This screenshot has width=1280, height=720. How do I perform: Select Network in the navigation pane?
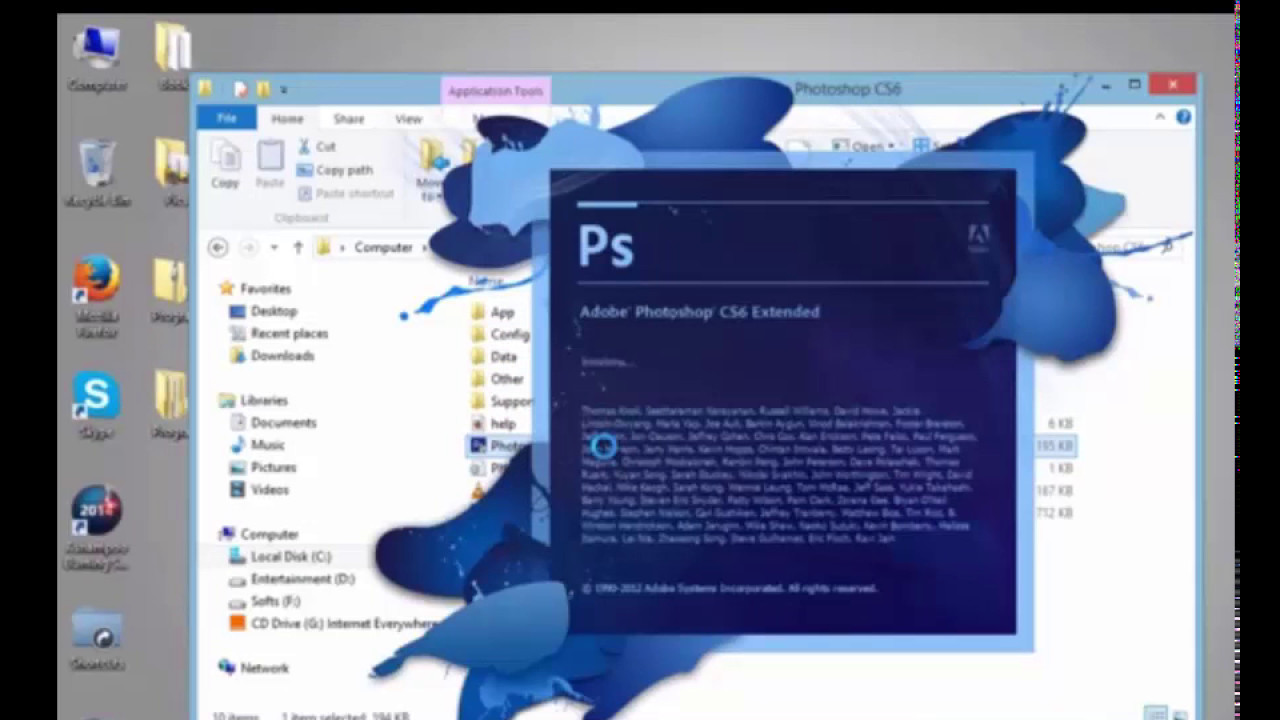pyautogui.click(x=254, y=668)
